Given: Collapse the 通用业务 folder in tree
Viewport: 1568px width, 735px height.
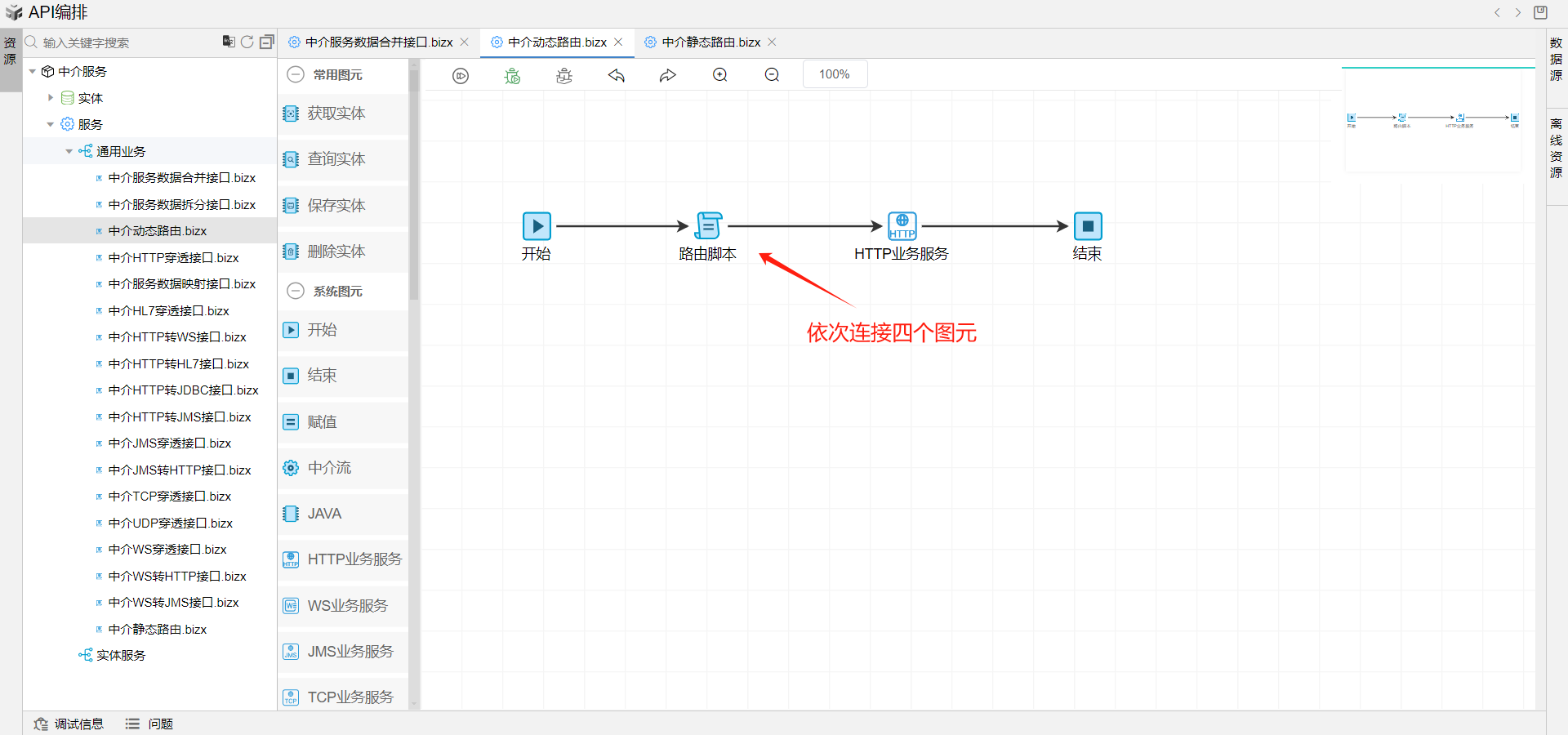Looking at the screenshot, I should 69,151.
